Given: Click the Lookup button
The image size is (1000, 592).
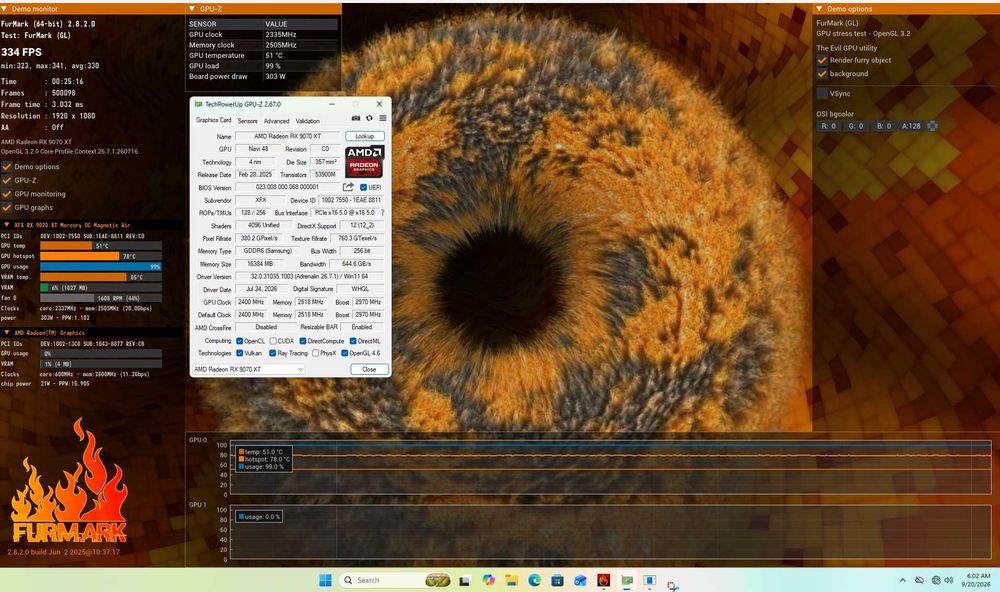Looking at the screenshot, I should [x=365, y=136].
